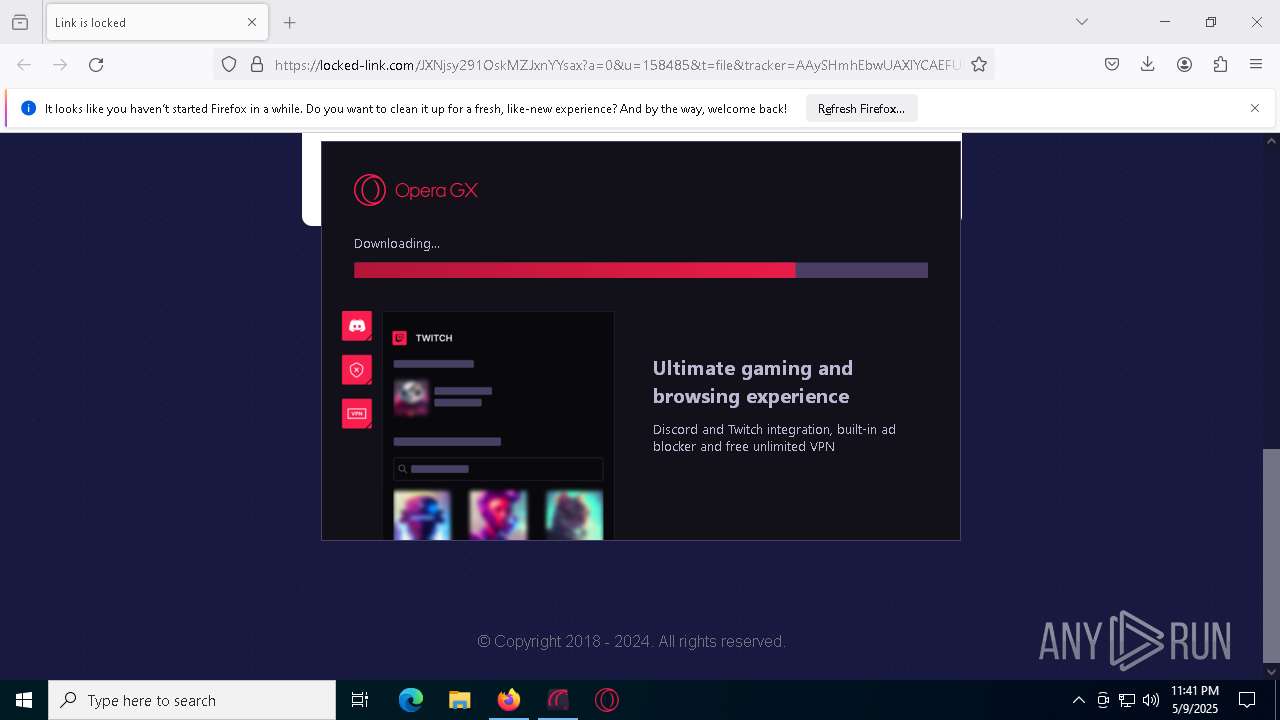Open the red Opera taskbar icon

(606, 700)
